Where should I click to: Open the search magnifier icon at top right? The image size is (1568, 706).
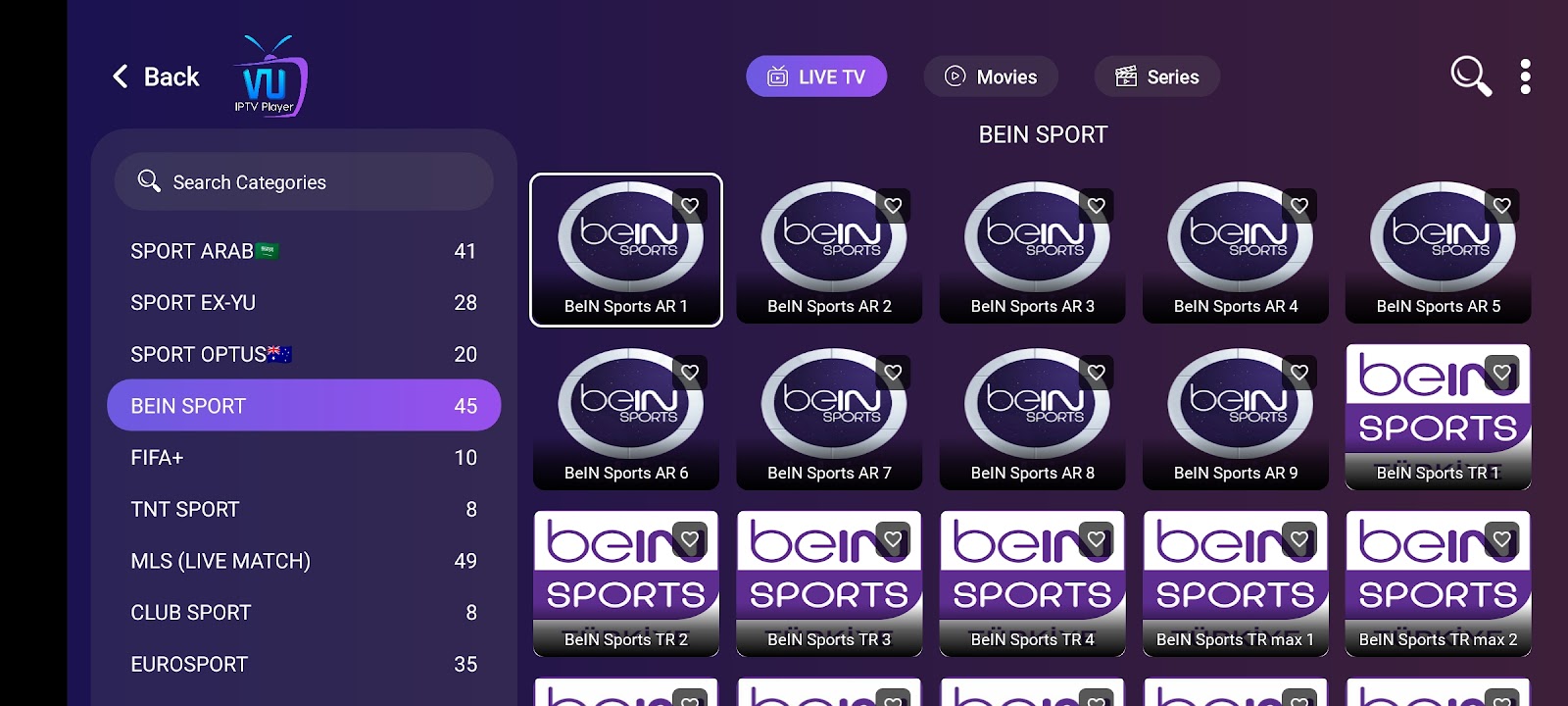click(1471, 76)
